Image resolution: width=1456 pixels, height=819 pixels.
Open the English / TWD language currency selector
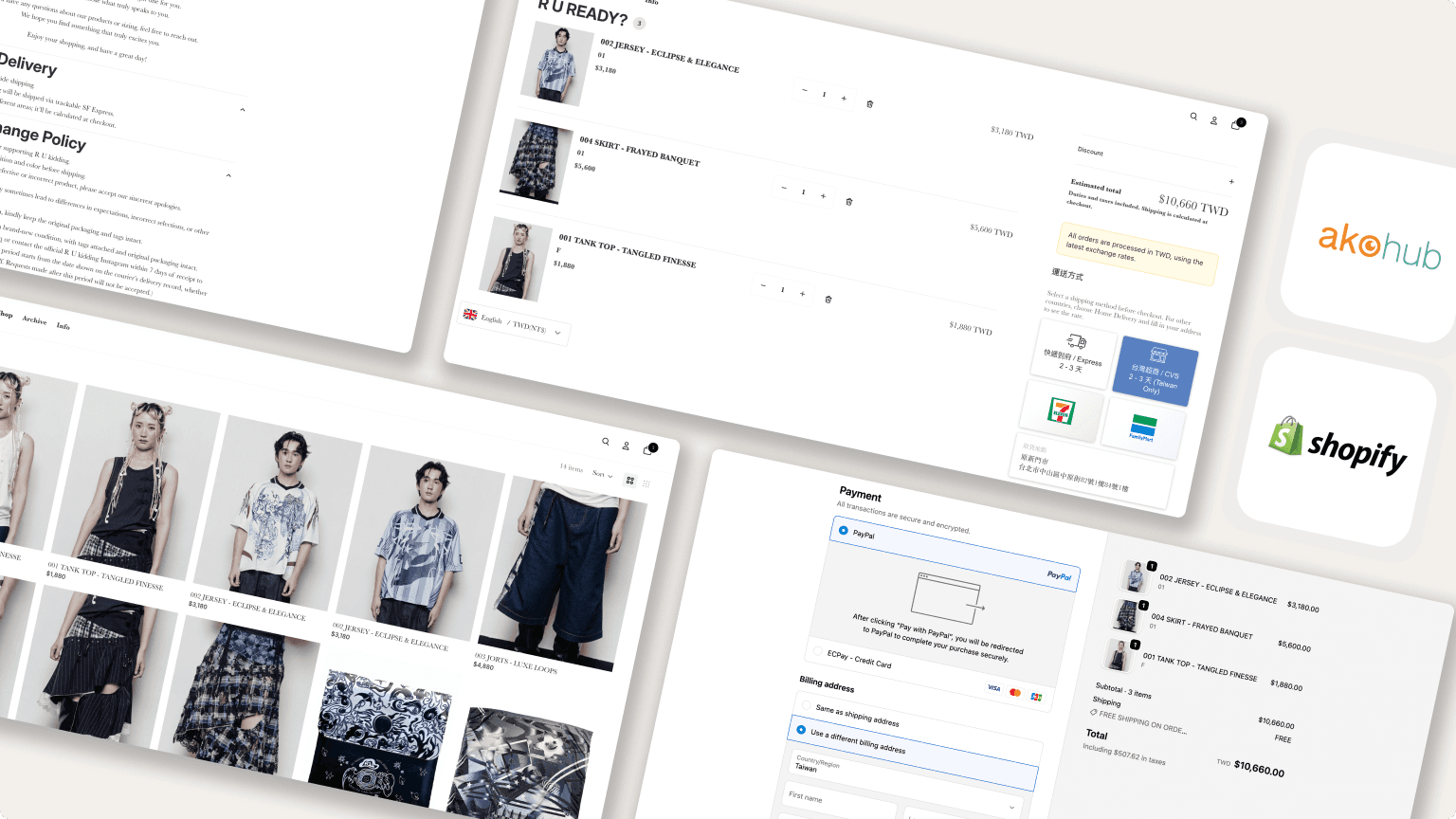(514, 322)
